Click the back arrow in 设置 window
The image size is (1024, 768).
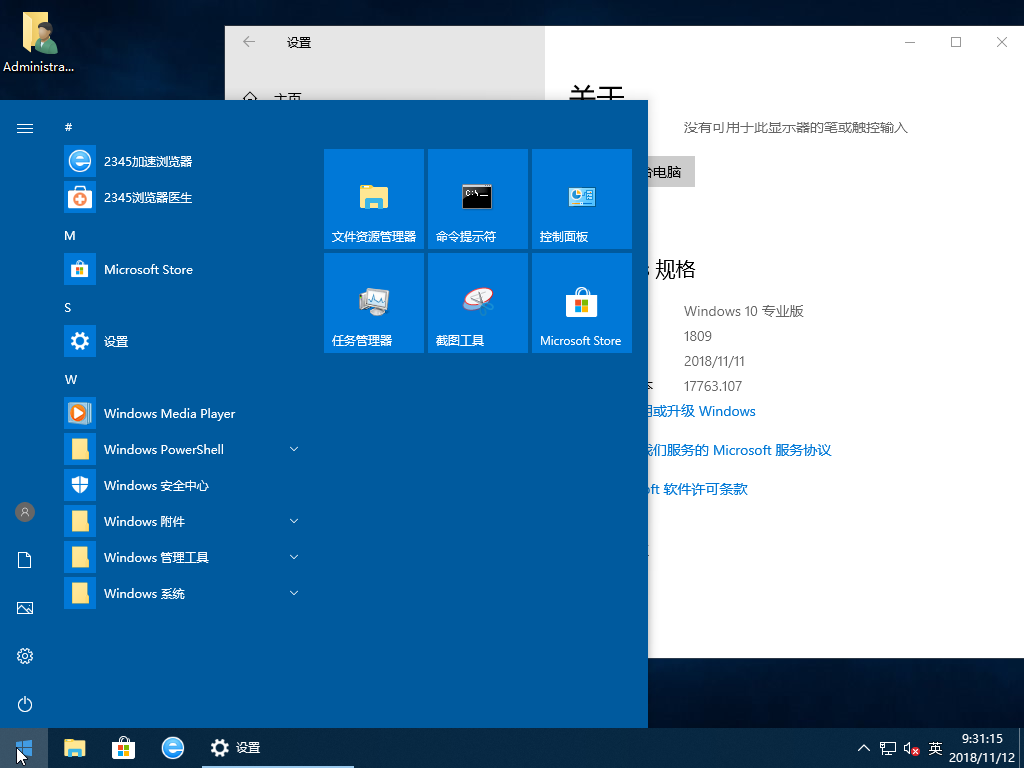pyautogui.click(x=249, y=42)
